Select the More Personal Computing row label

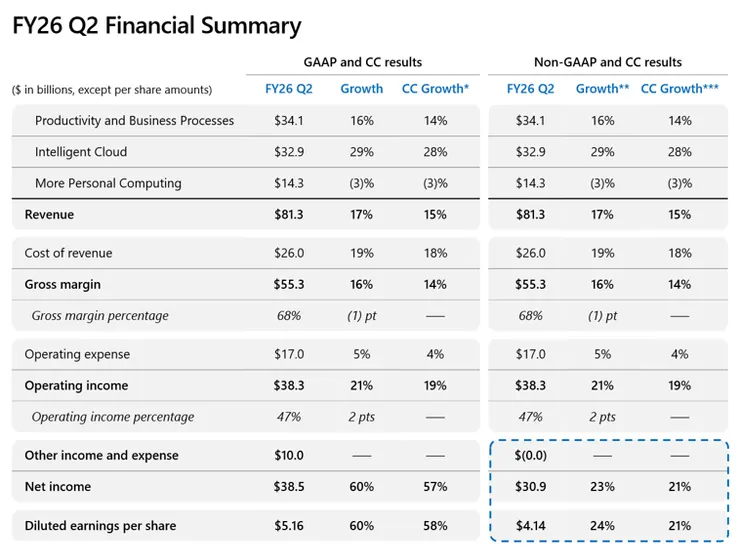pos(108,183)
